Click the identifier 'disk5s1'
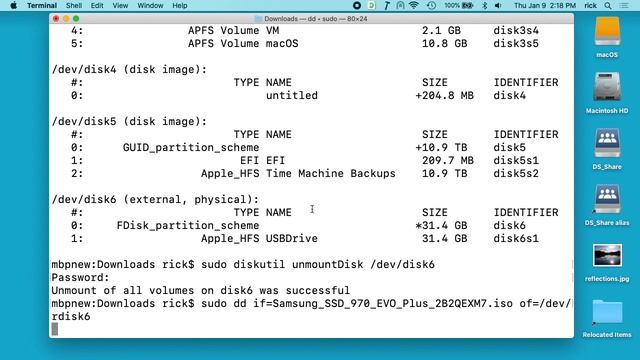Viewport: 640px width, 360px height. tap(516, 160)
